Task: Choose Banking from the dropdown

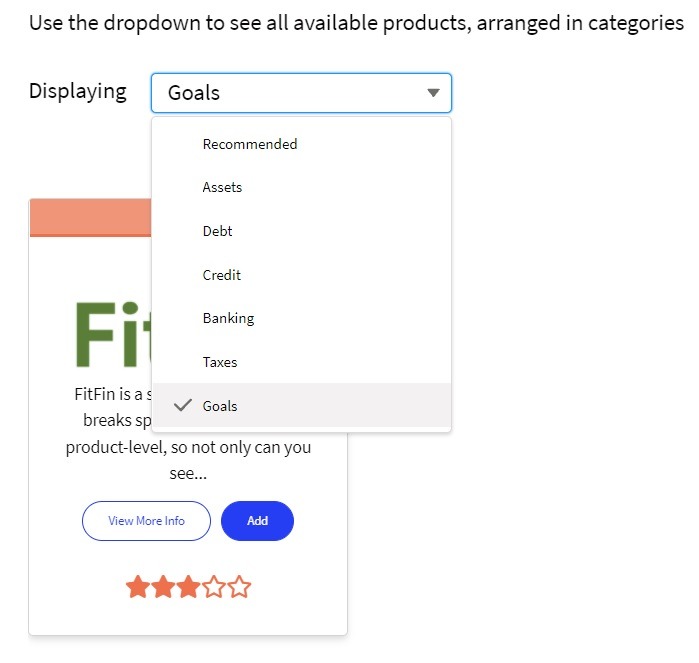Action: pyautogui.click(x=301, y=318)
